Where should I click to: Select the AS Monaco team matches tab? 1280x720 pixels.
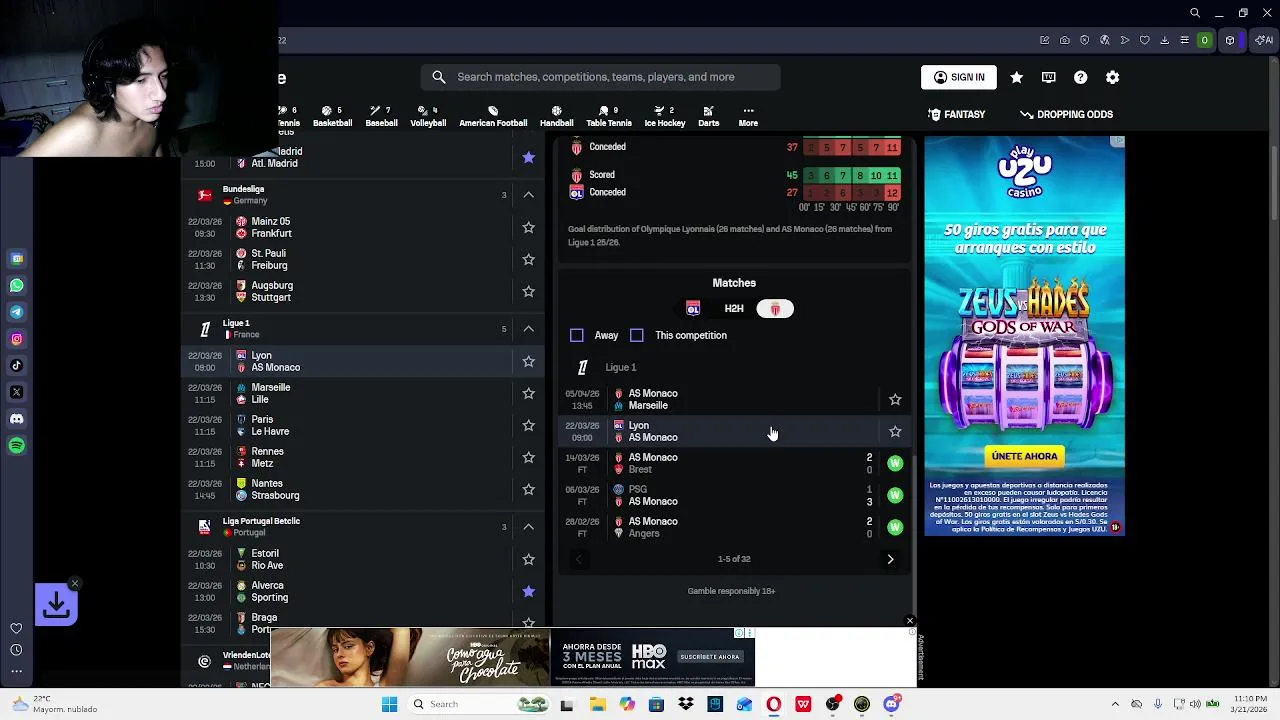pyautogui.click(x=775, y=309)
